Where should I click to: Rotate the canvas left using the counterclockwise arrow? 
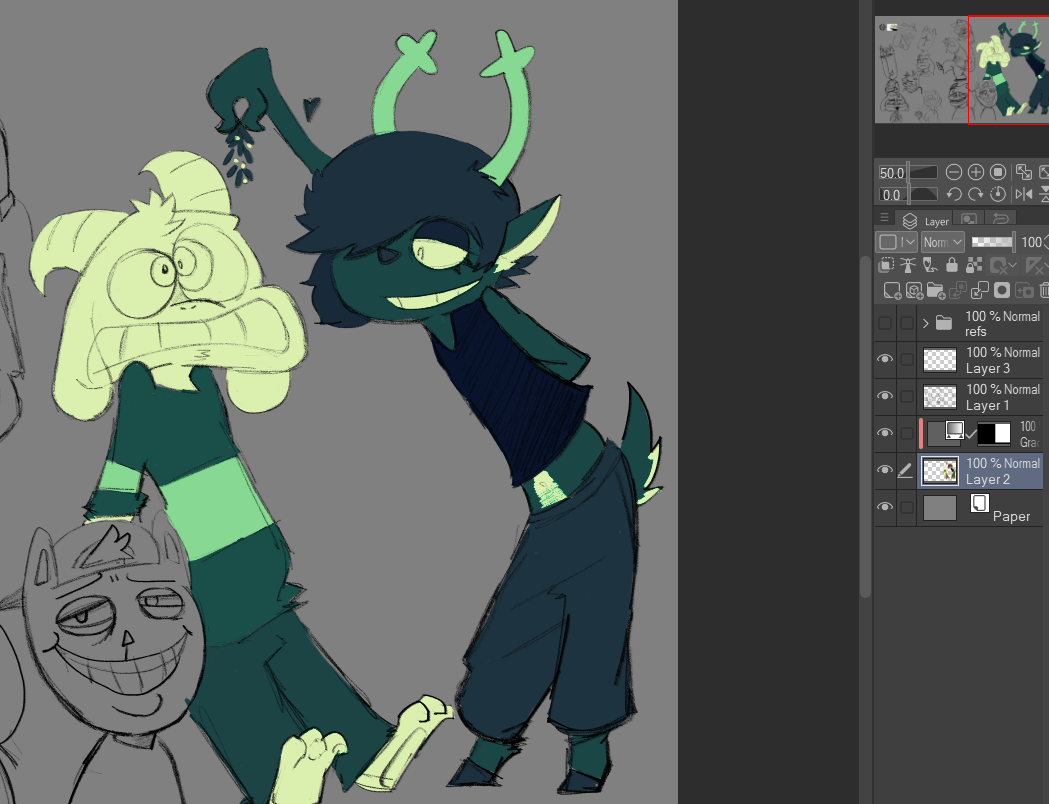click(953, 194)
